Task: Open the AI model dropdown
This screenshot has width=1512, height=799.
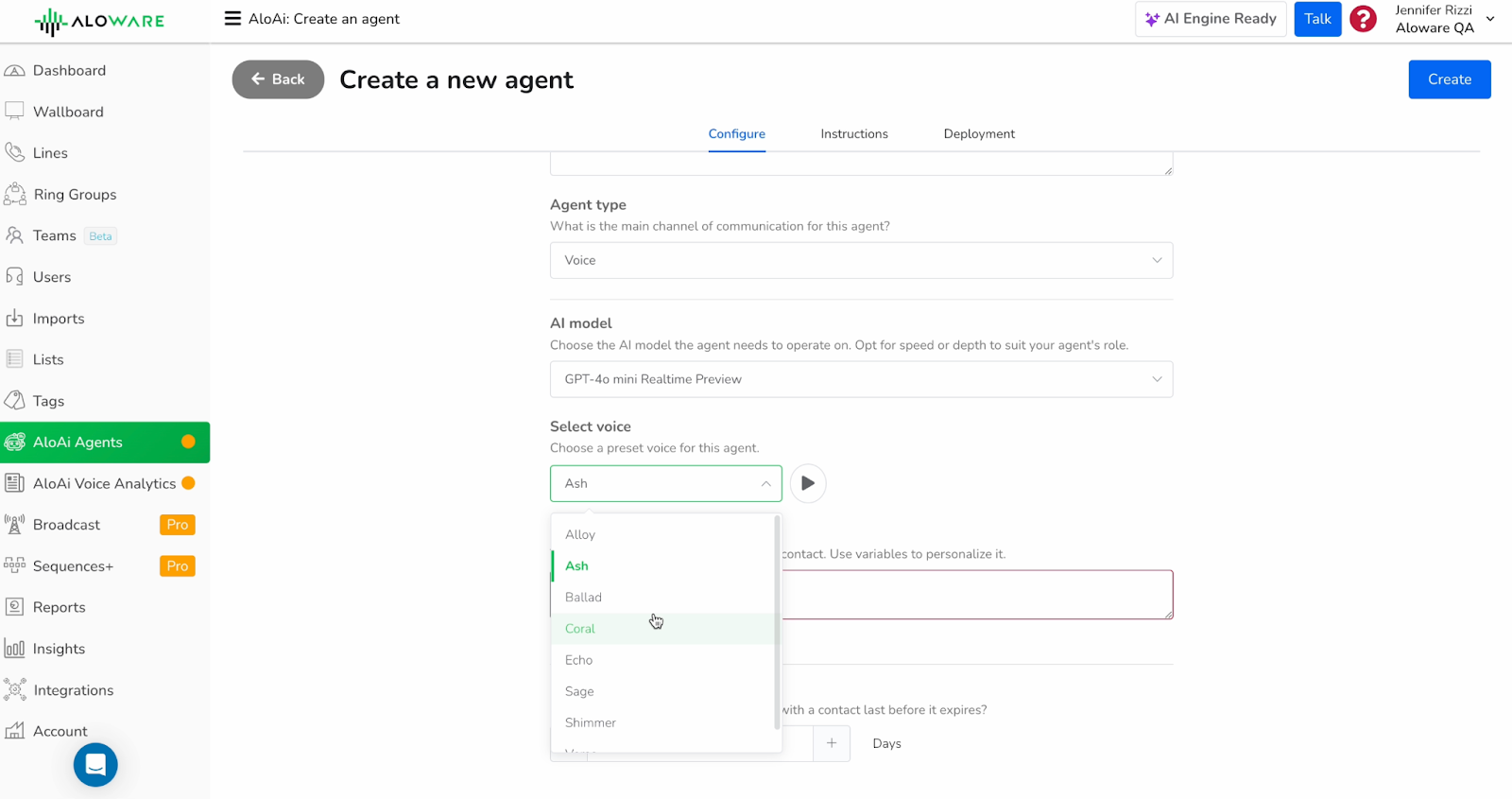Action: pos(861,379)
